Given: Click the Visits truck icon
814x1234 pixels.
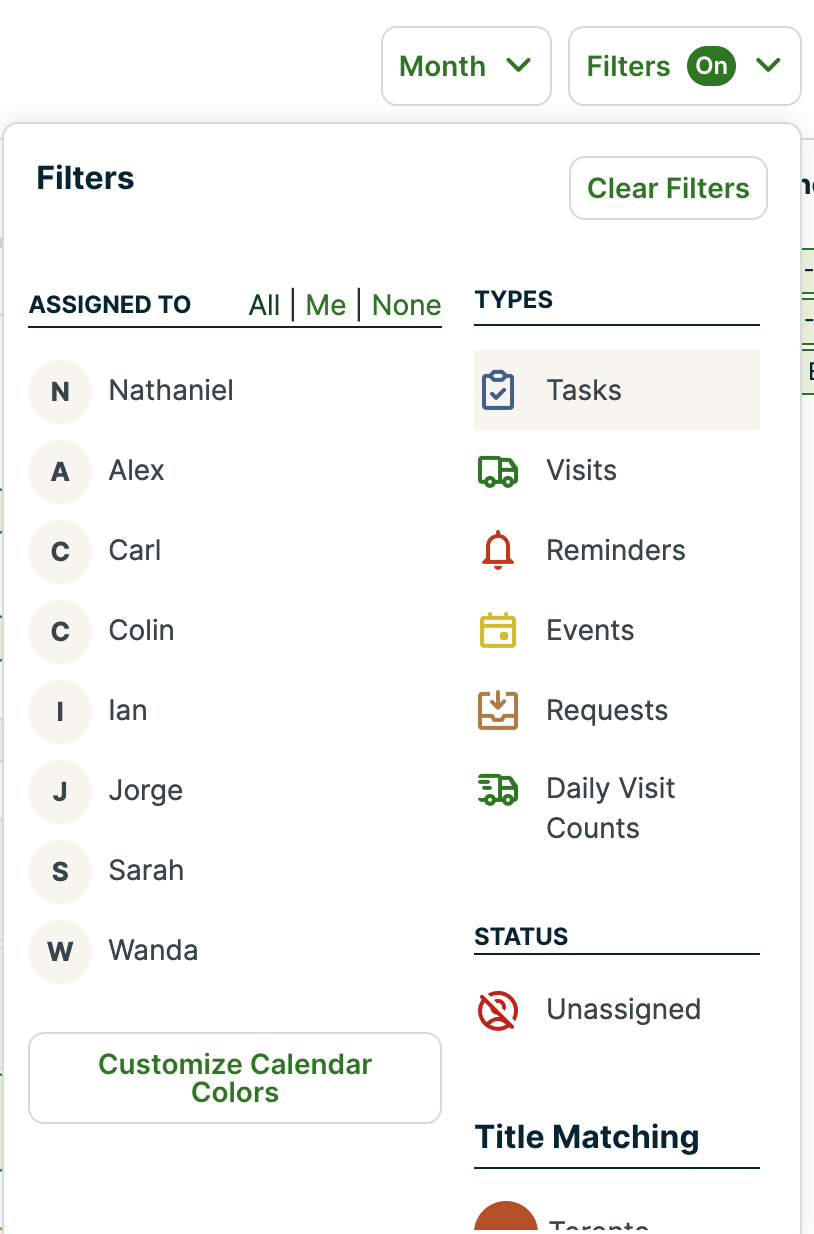Looking at the screenshot, I should point(498,470).
